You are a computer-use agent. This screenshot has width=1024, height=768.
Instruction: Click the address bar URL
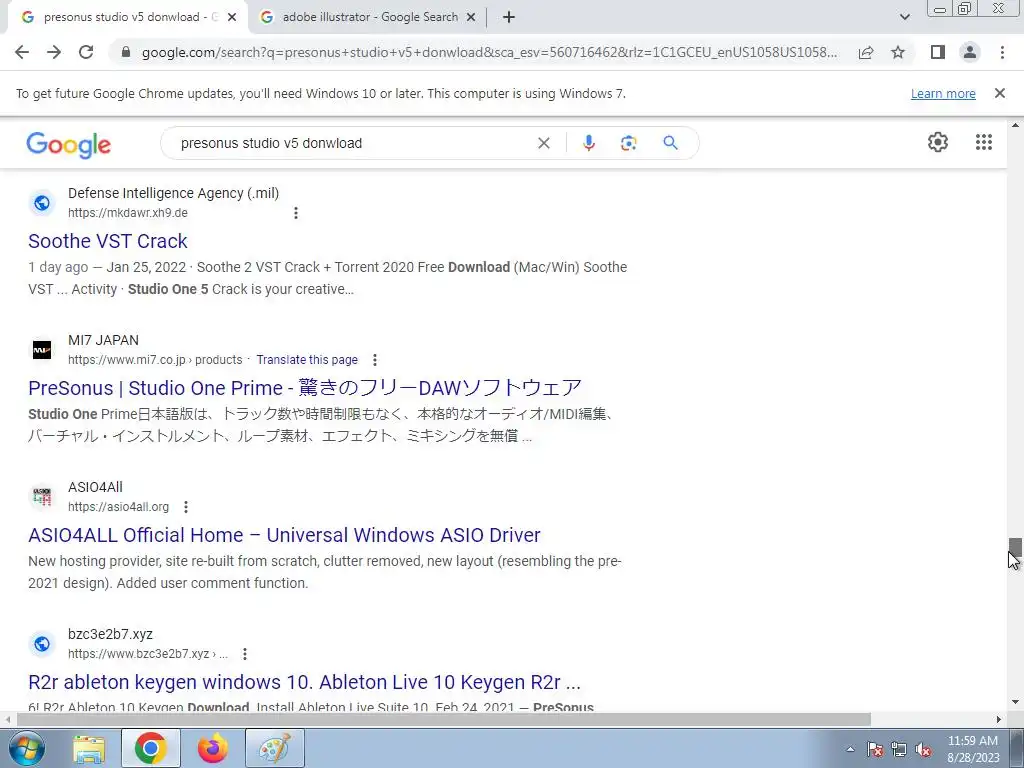[x=488, y=52]
